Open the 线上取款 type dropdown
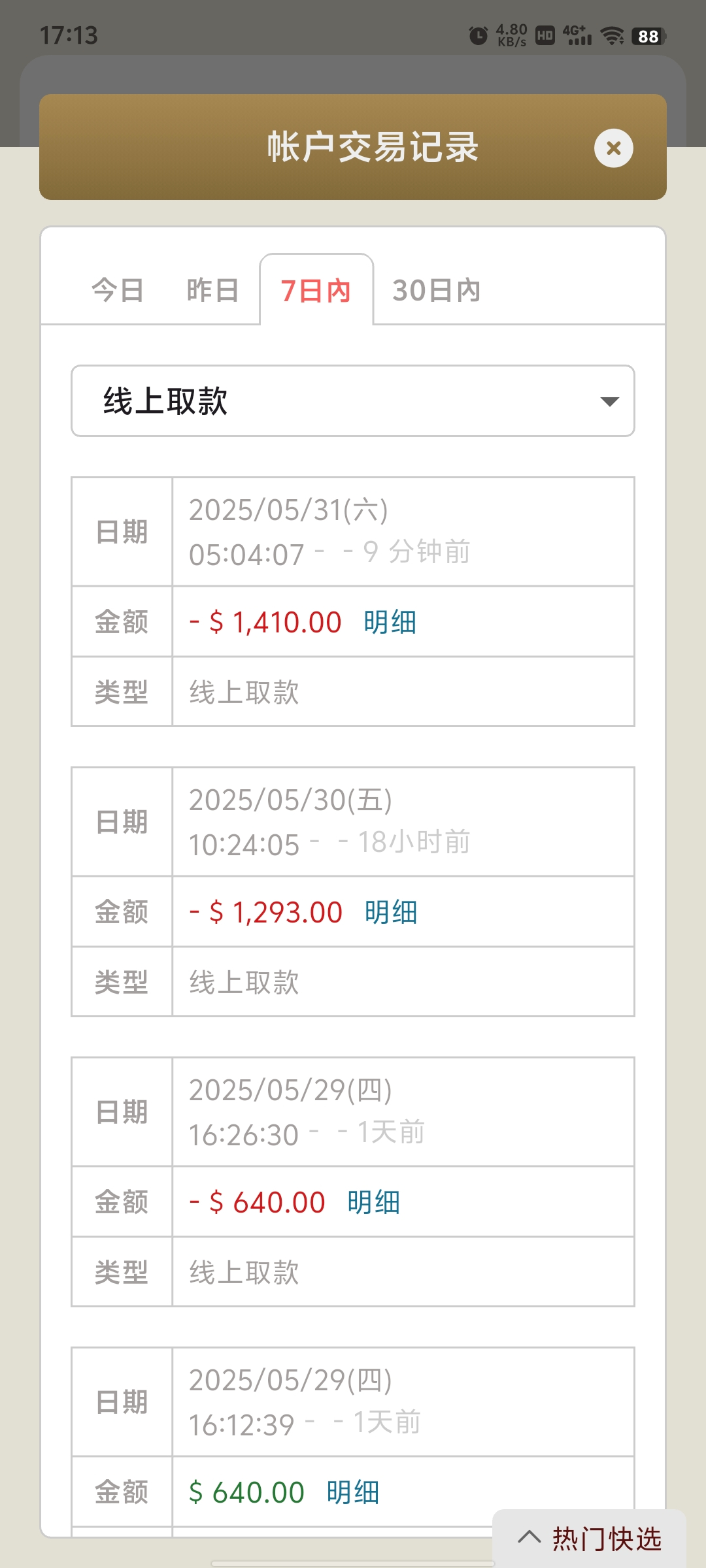The image size is (706, 1568). pos(352,401)
